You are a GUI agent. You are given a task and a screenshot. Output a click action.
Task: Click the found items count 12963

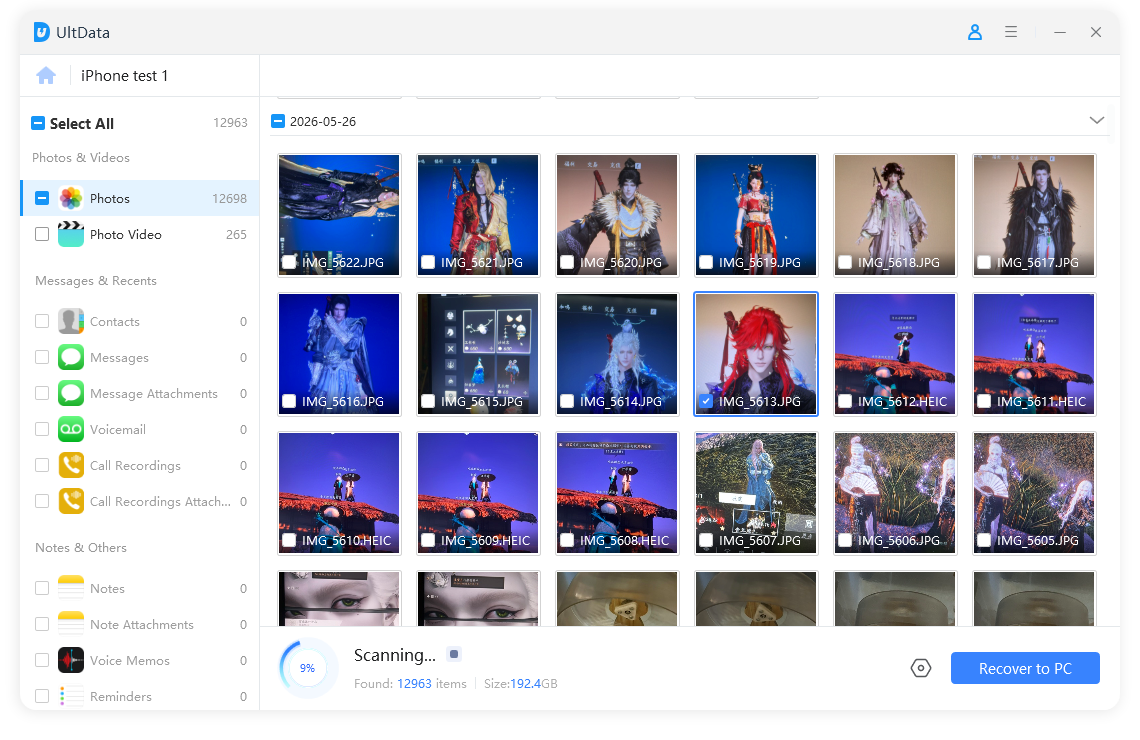point(414,683)
